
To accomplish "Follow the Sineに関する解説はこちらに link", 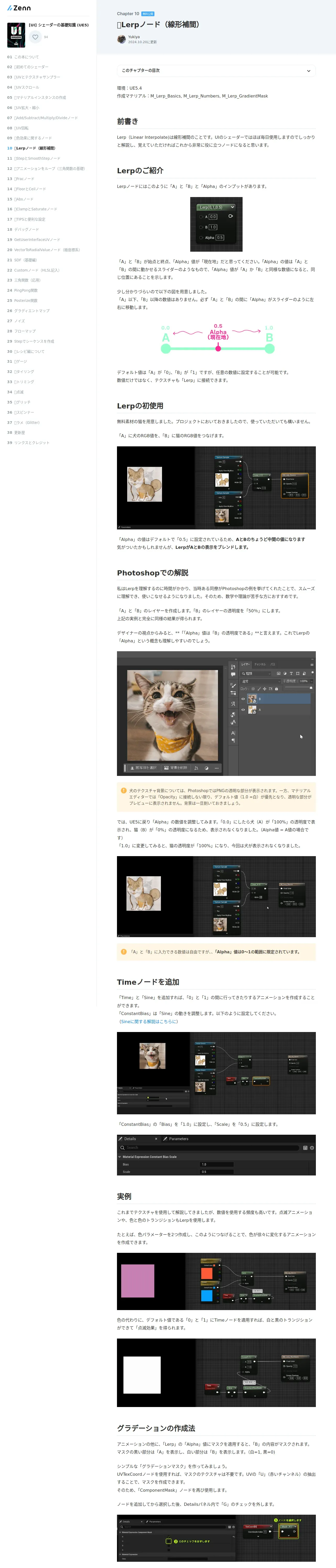I will coord(149,1022).
